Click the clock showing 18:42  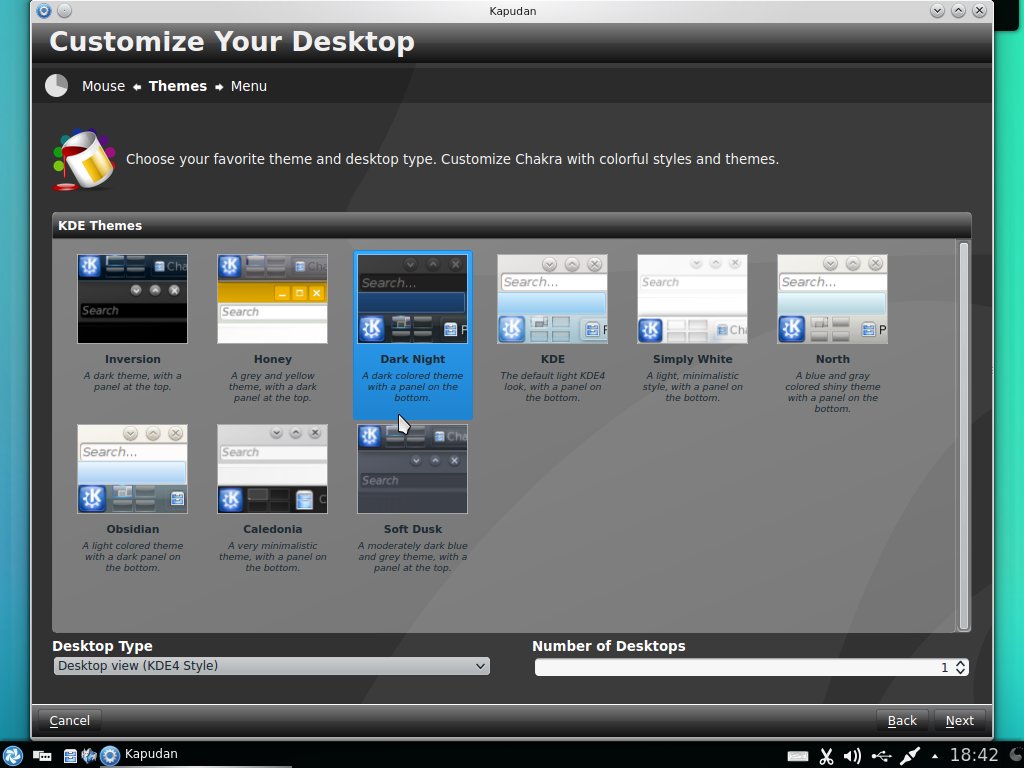click(x=974, y=756)
